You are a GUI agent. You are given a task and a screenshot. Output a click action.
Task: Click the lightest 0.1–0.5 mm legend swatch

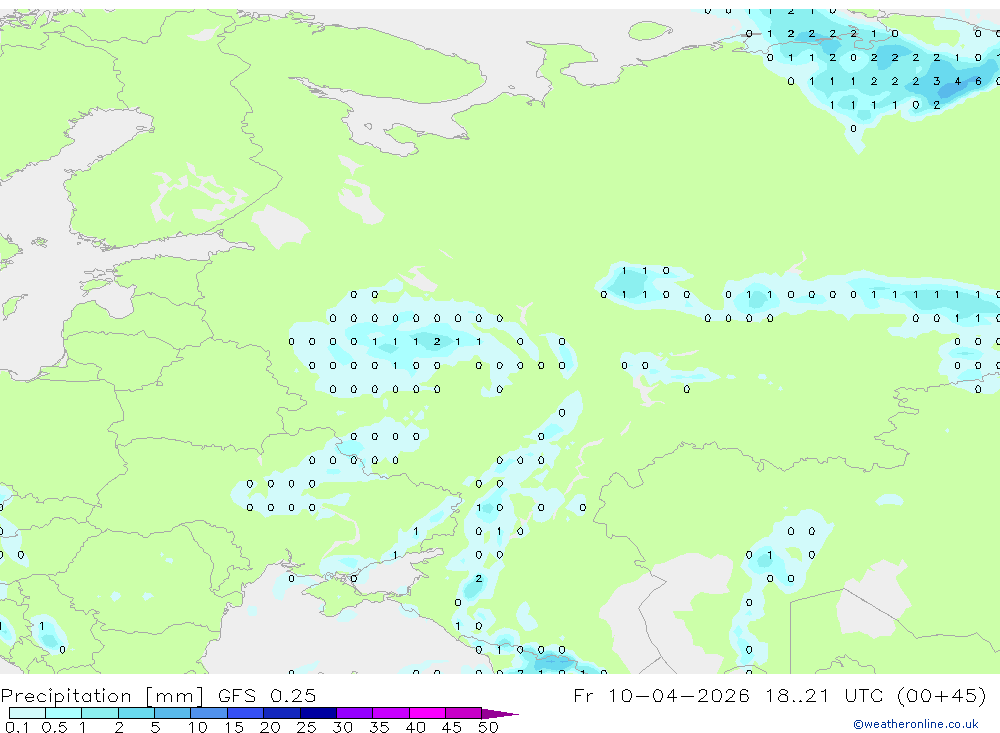pyautogui.click(x=27, y=713)
